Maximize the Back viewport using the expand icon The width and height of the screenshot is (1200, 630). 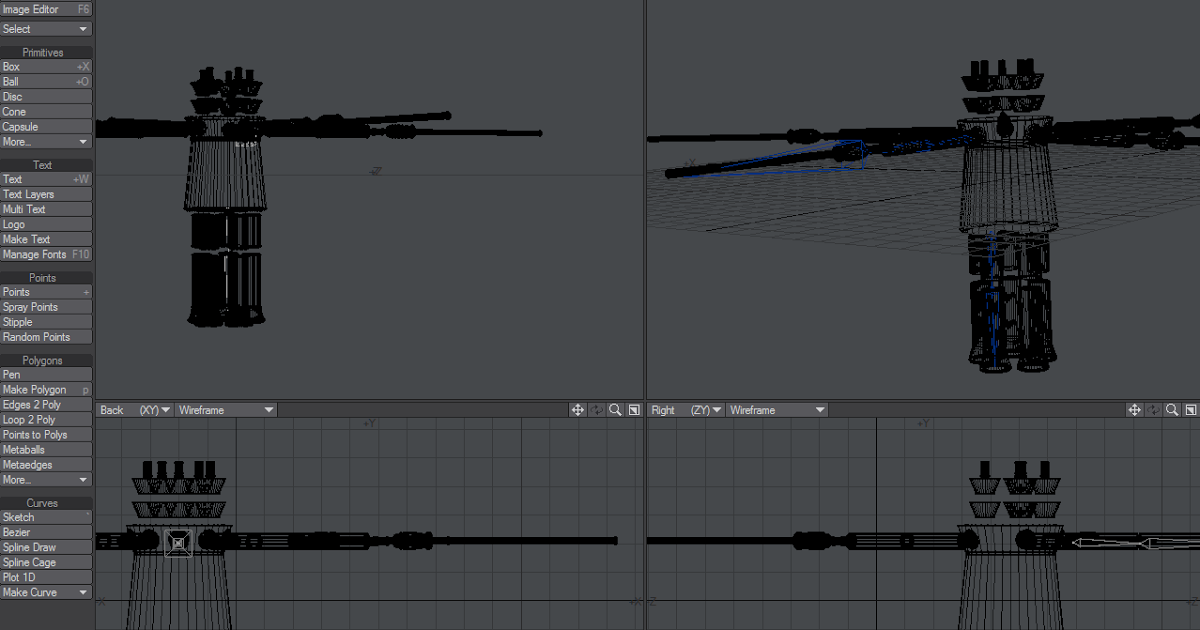[x=633, y=409]
